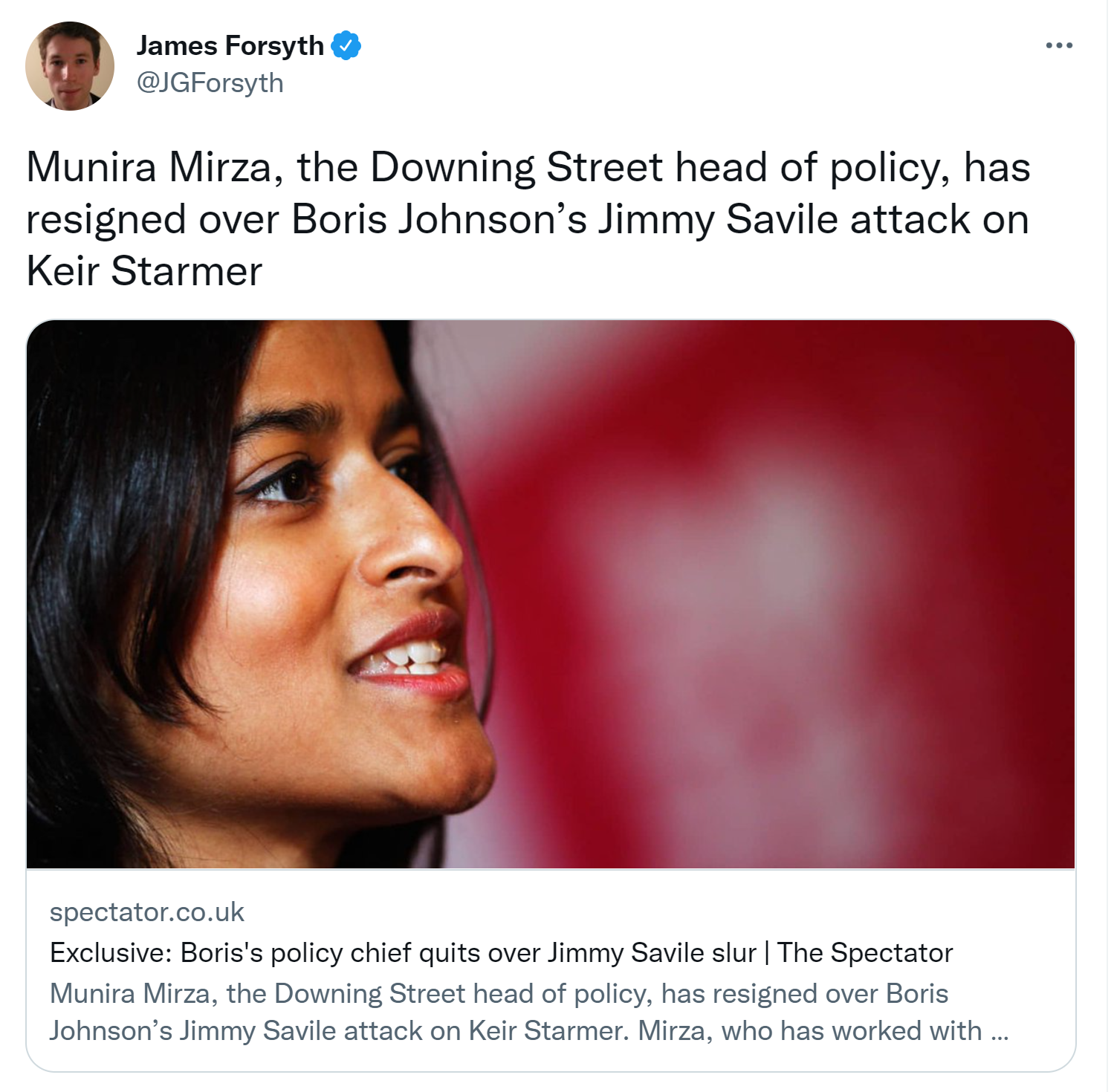Viewport: 1114px width, 1092px height.
Task: Click the James Forsyth display name
Action: pyautogui.click(x=230, y=45)
